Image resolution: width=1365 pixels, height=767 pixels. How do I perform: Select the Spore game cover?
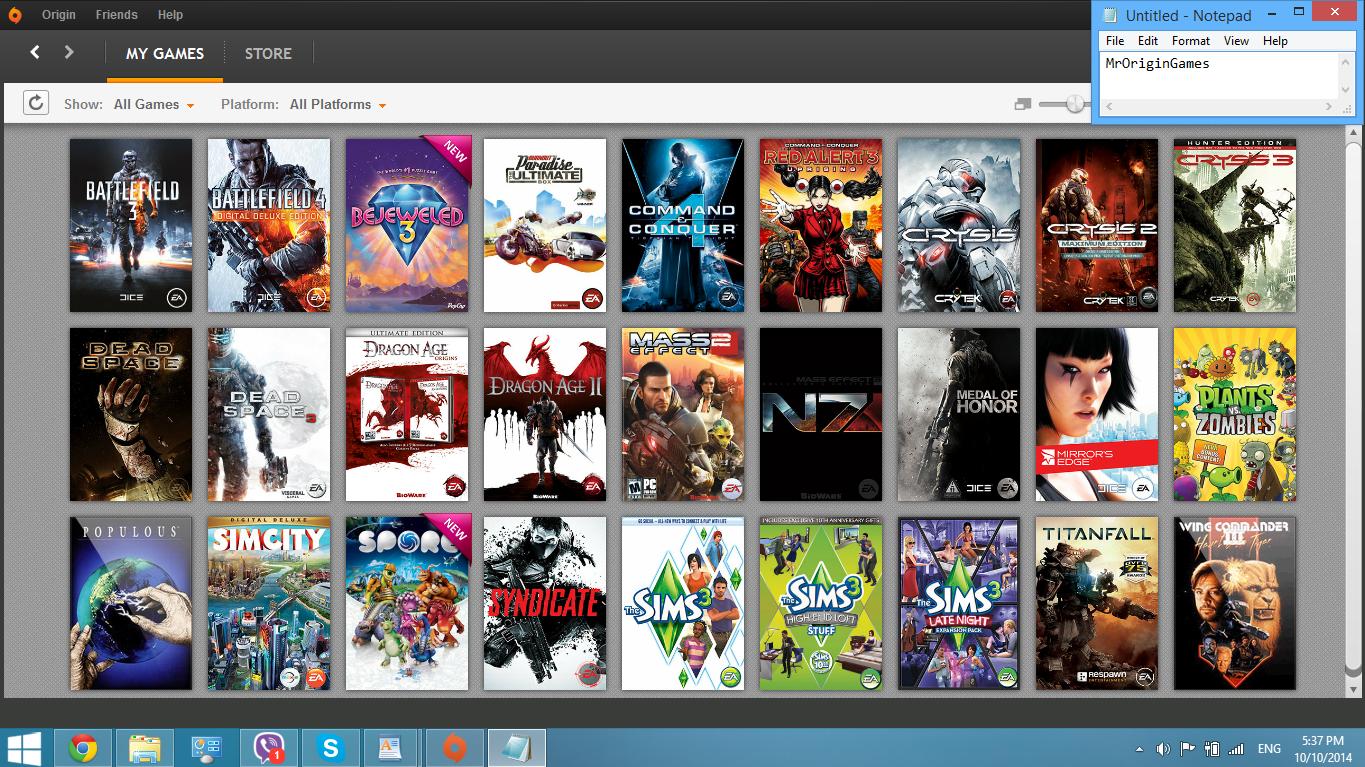(407, 603)
